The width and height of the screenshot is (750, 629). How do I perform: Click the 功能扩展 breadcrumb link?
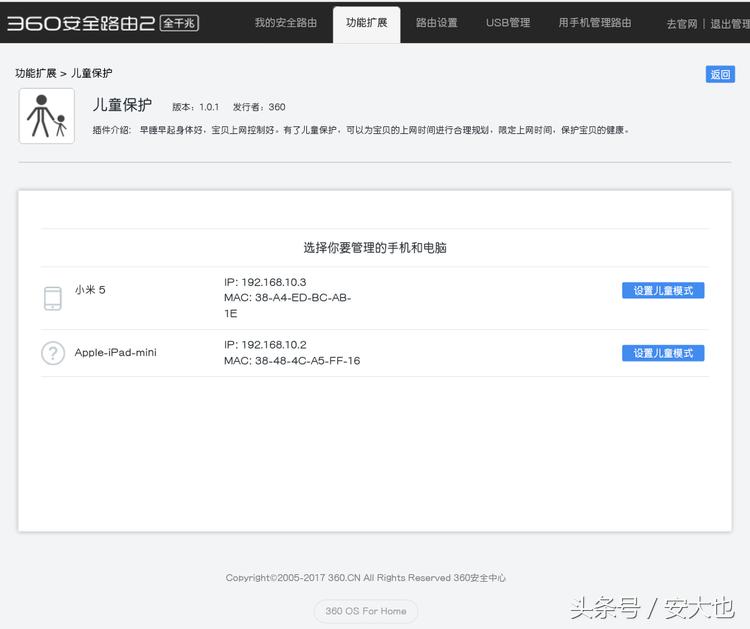pyautogui.click(x=36, y=73)
